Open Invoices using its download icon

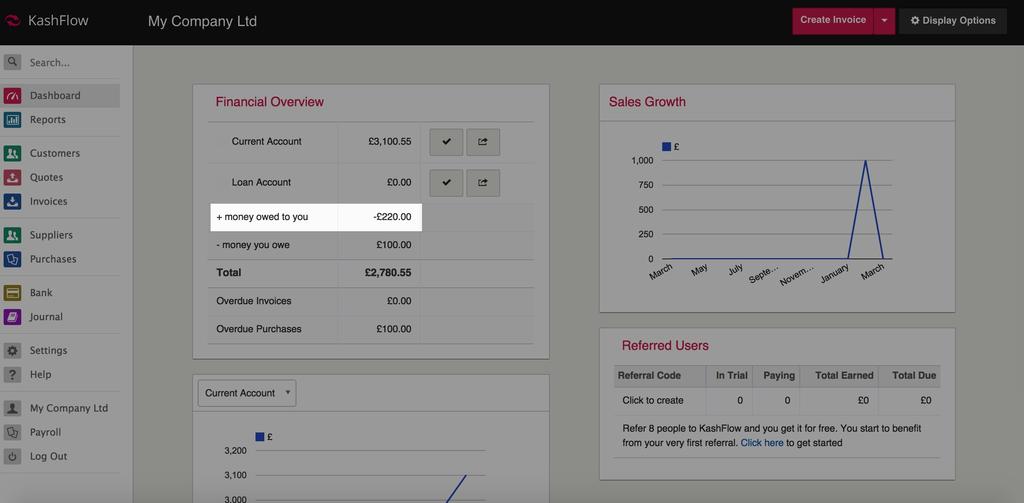[12, 202]
